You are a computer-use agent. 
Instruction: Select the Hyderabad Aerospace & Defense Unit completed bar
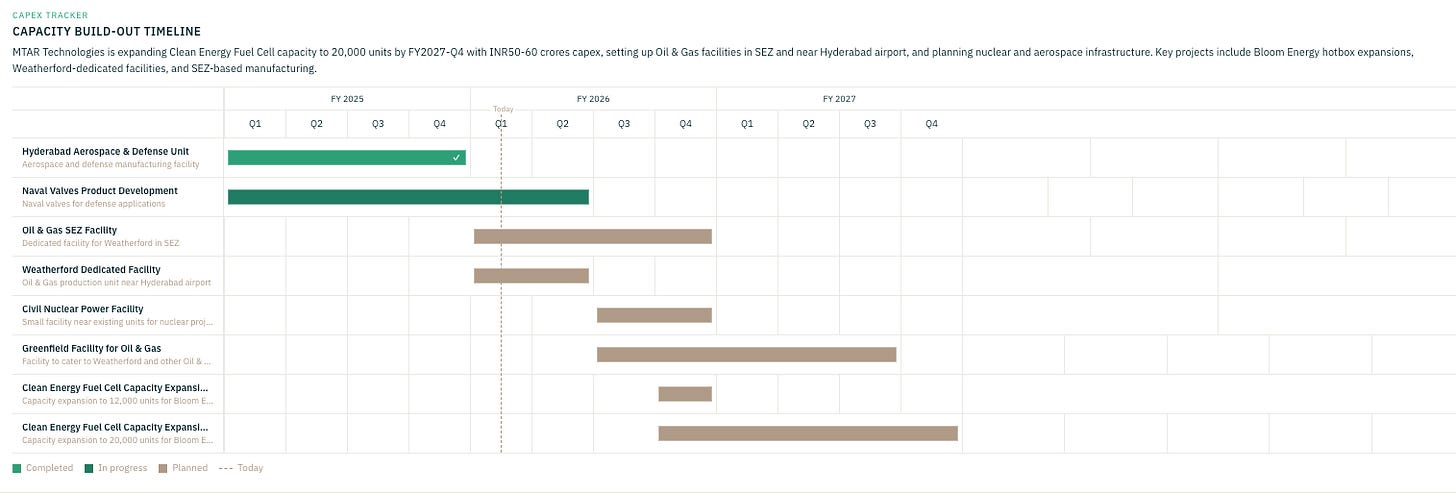pyautogui.click(x=347, y=157)
